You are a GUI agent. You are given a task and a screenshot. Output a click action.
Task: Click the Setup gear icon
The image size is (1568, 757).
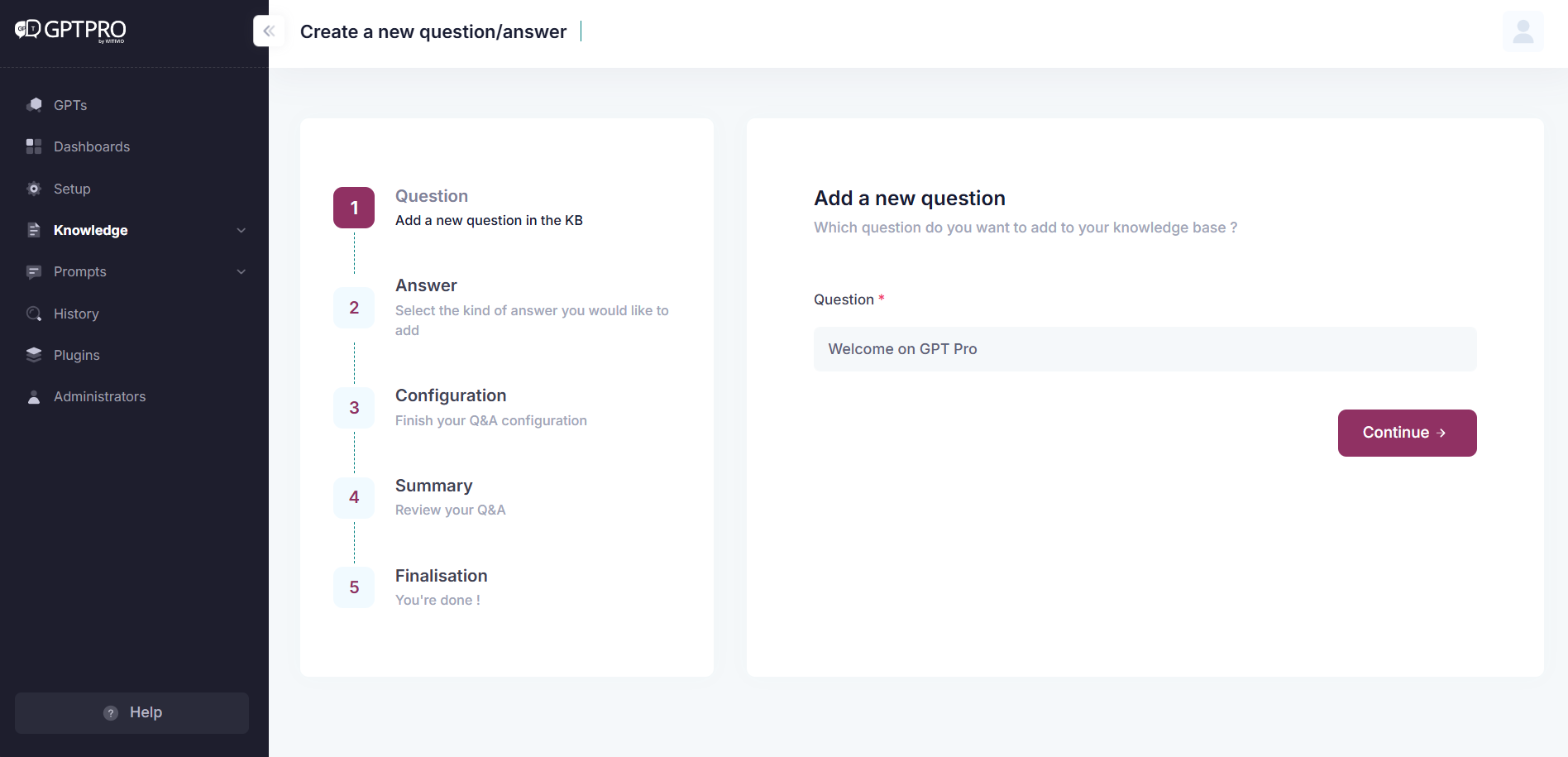(x=34, y=189)
